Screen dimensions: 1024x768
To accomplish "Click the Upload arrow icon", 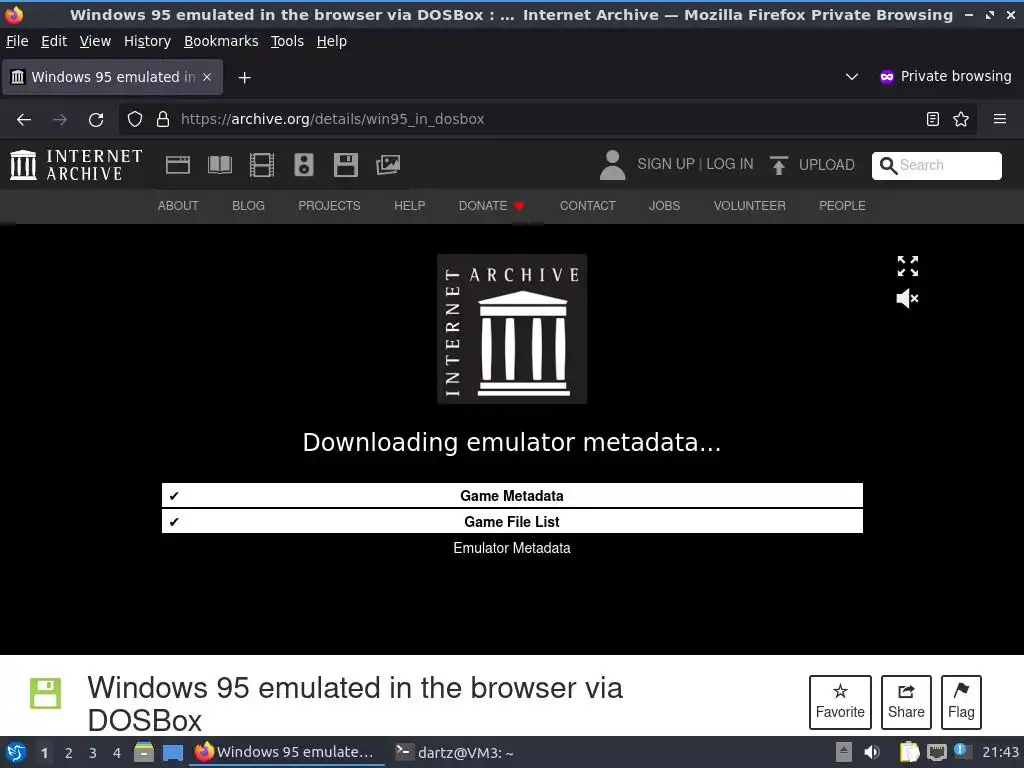I will (778, 165).
